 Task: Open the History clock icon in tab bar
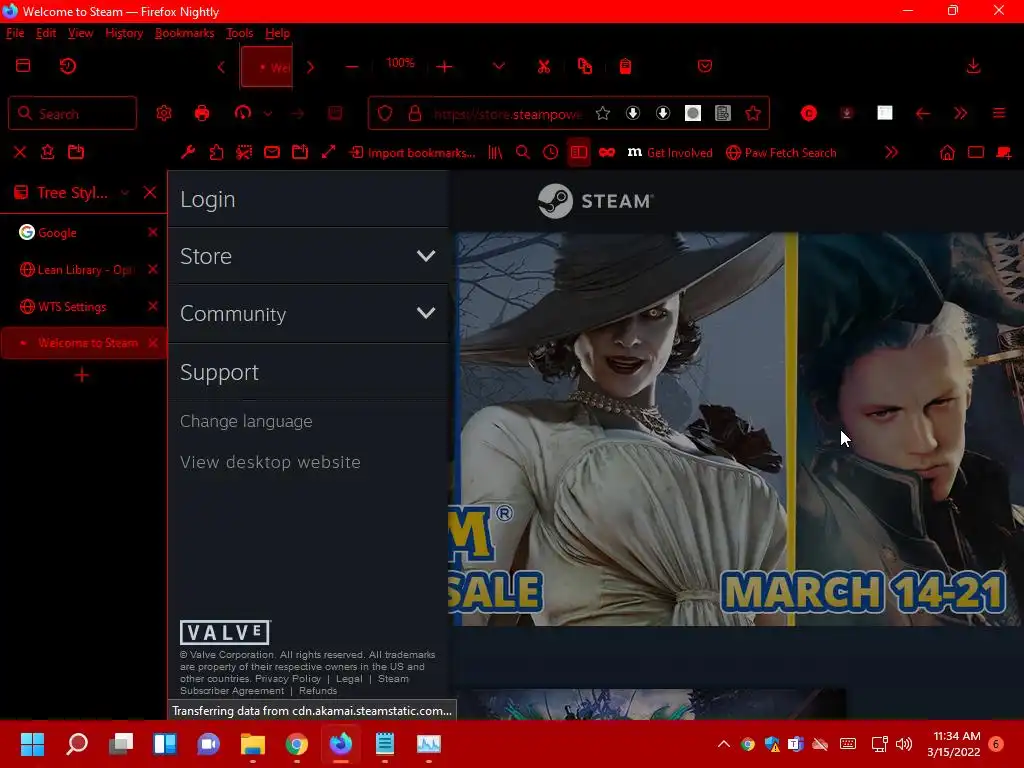68,66
